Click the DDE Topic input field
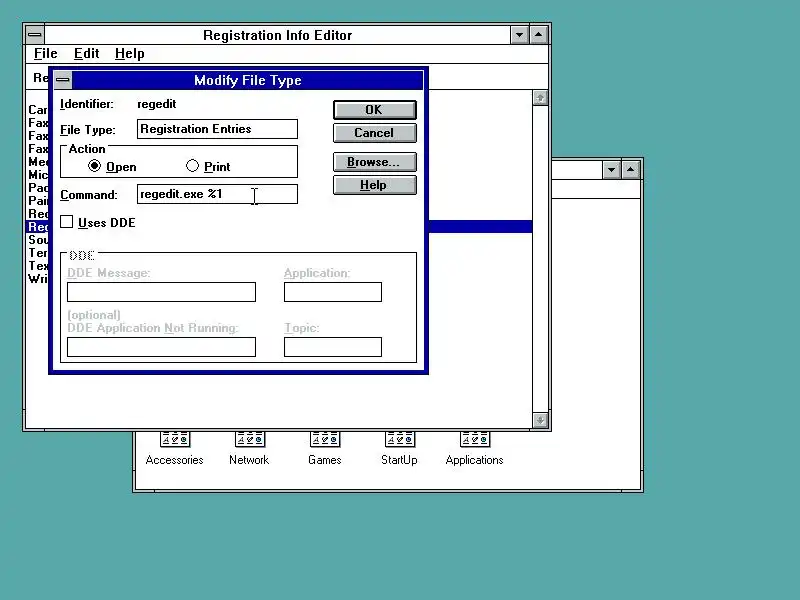The width and height of the screenshot is (800, 600). click(333, 347)
